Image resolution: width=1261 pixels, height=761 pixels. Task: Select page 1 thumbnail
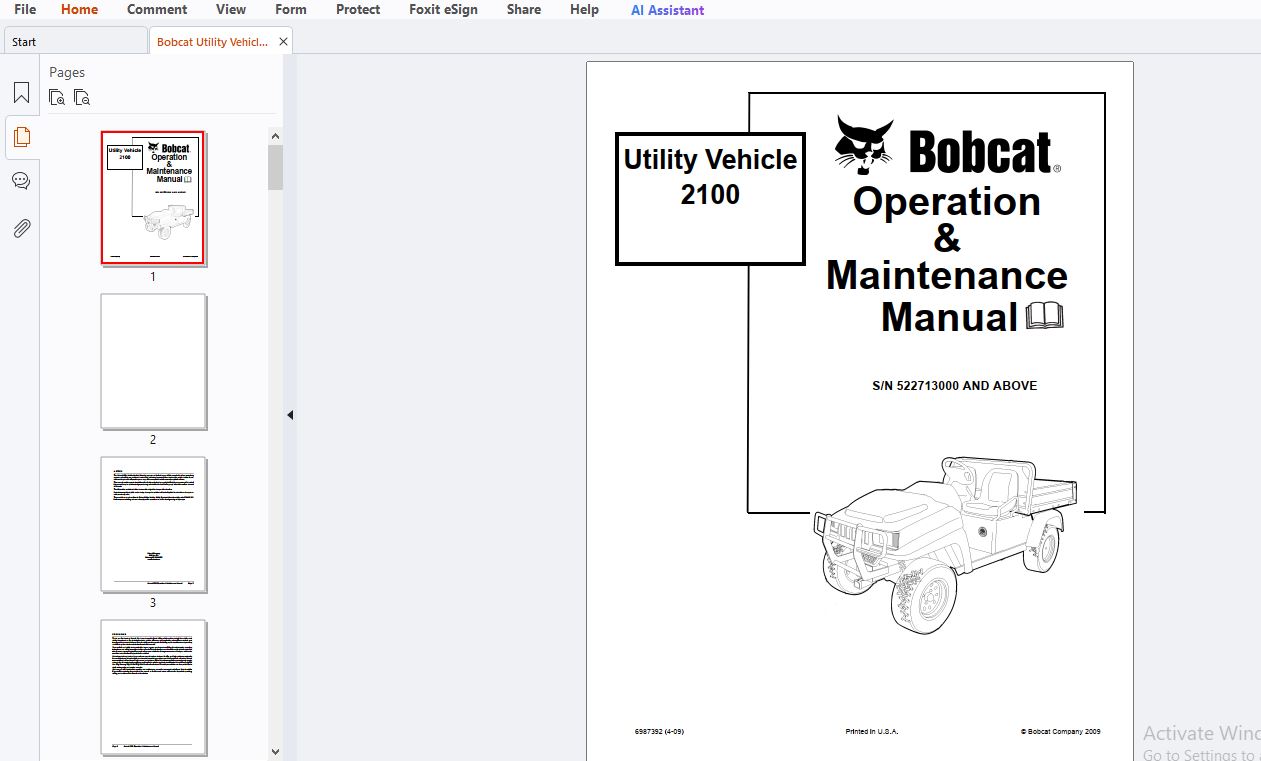click(153, 198)
